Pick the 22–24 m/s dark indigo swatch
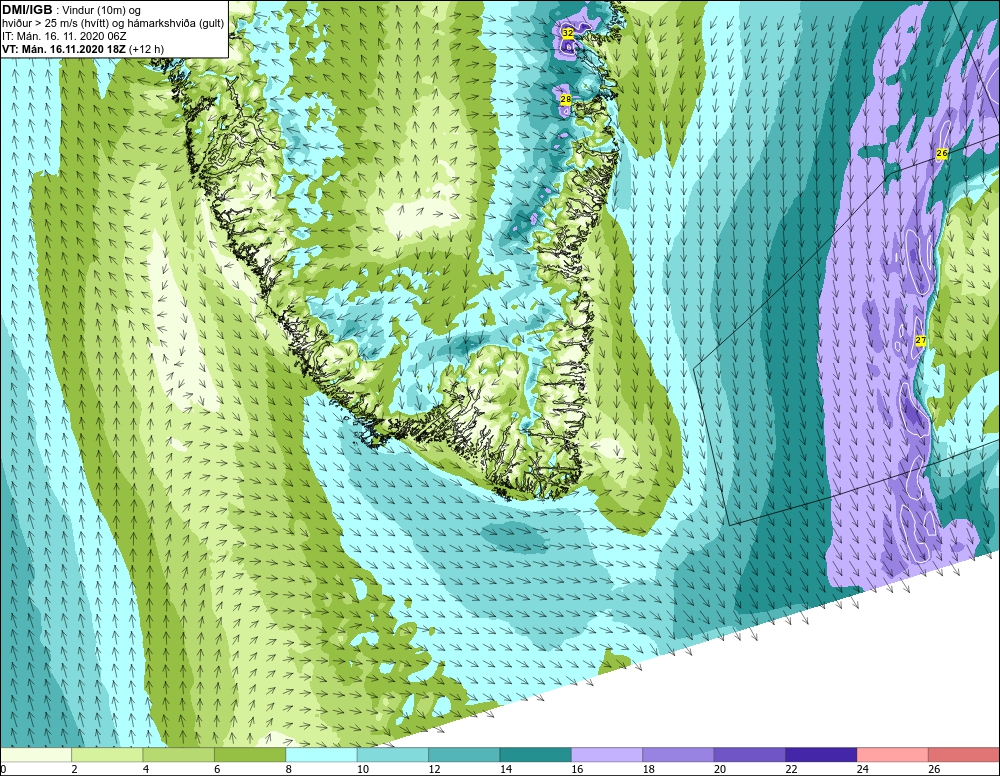This screenshot has width=1000, height=776. pos(821,755)
